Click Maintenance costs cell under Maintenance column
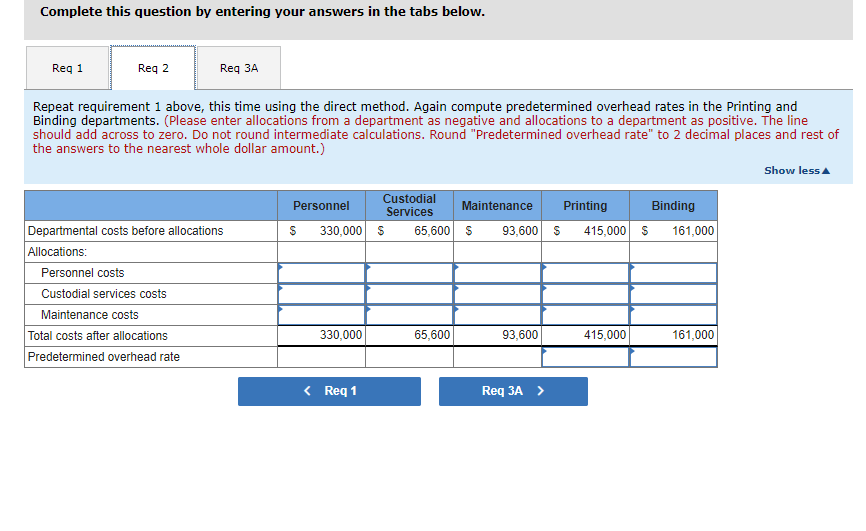Screen dimensions: 866x531 click(x=497, y=315)
